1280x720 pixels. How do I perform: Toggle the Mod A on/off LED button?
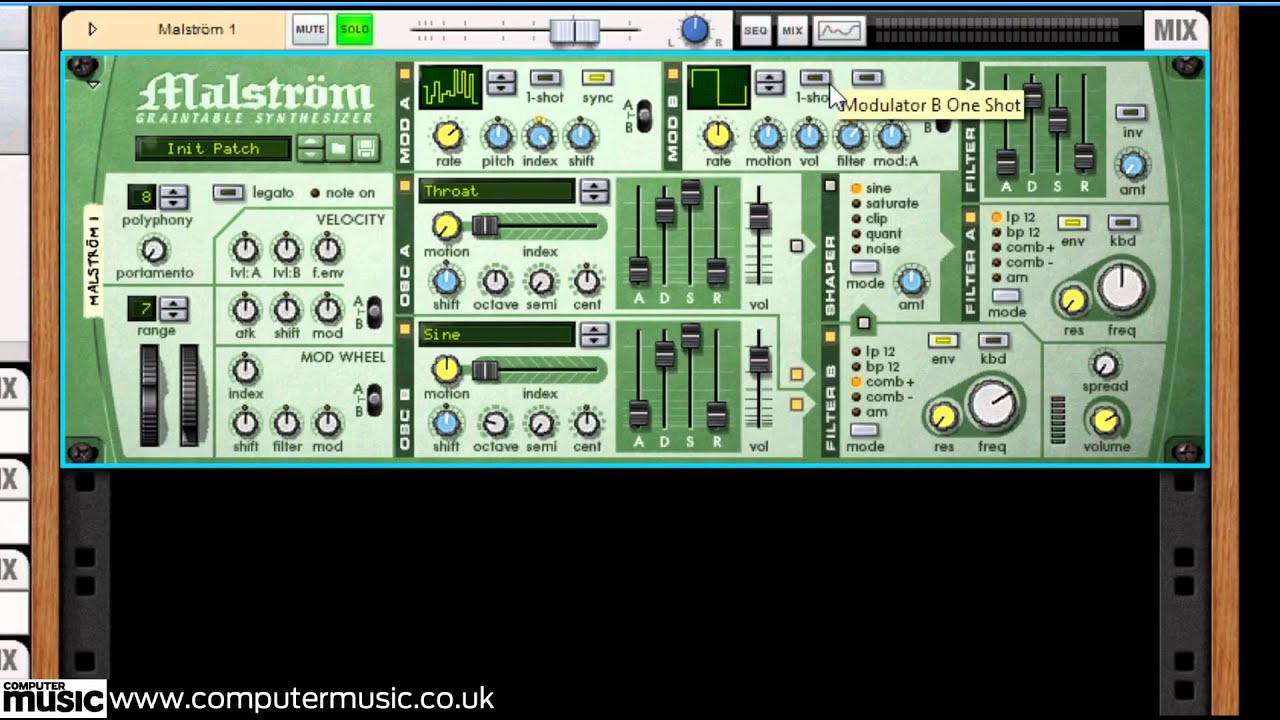[x=406, y=73]
